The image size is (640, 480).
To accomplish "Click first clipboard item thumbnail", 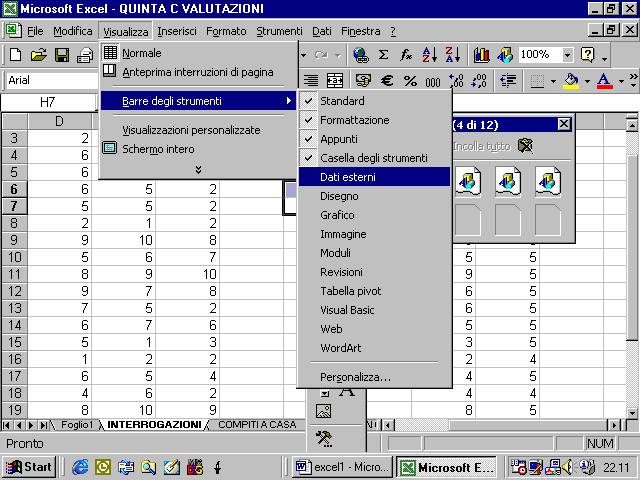I will click(x=468, y=181).
